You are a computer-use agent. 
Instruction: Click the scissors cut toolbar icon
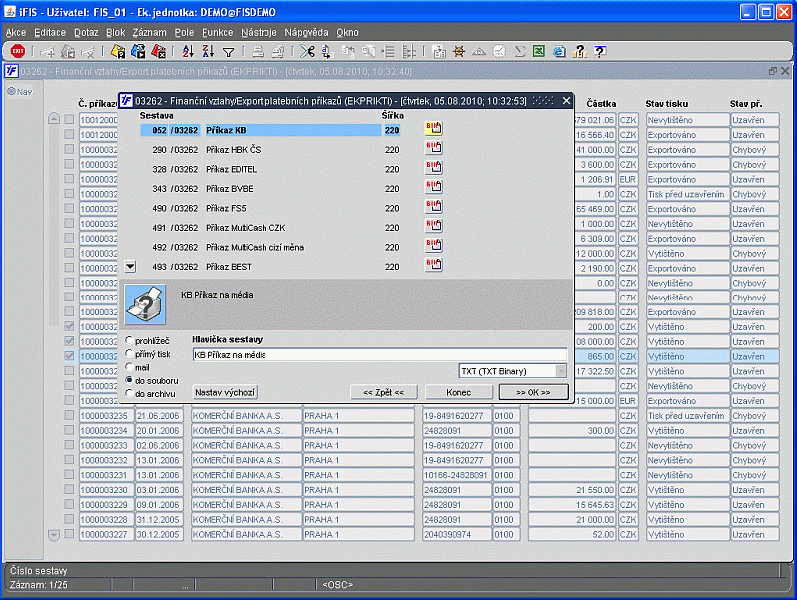[x=306, y=51]
